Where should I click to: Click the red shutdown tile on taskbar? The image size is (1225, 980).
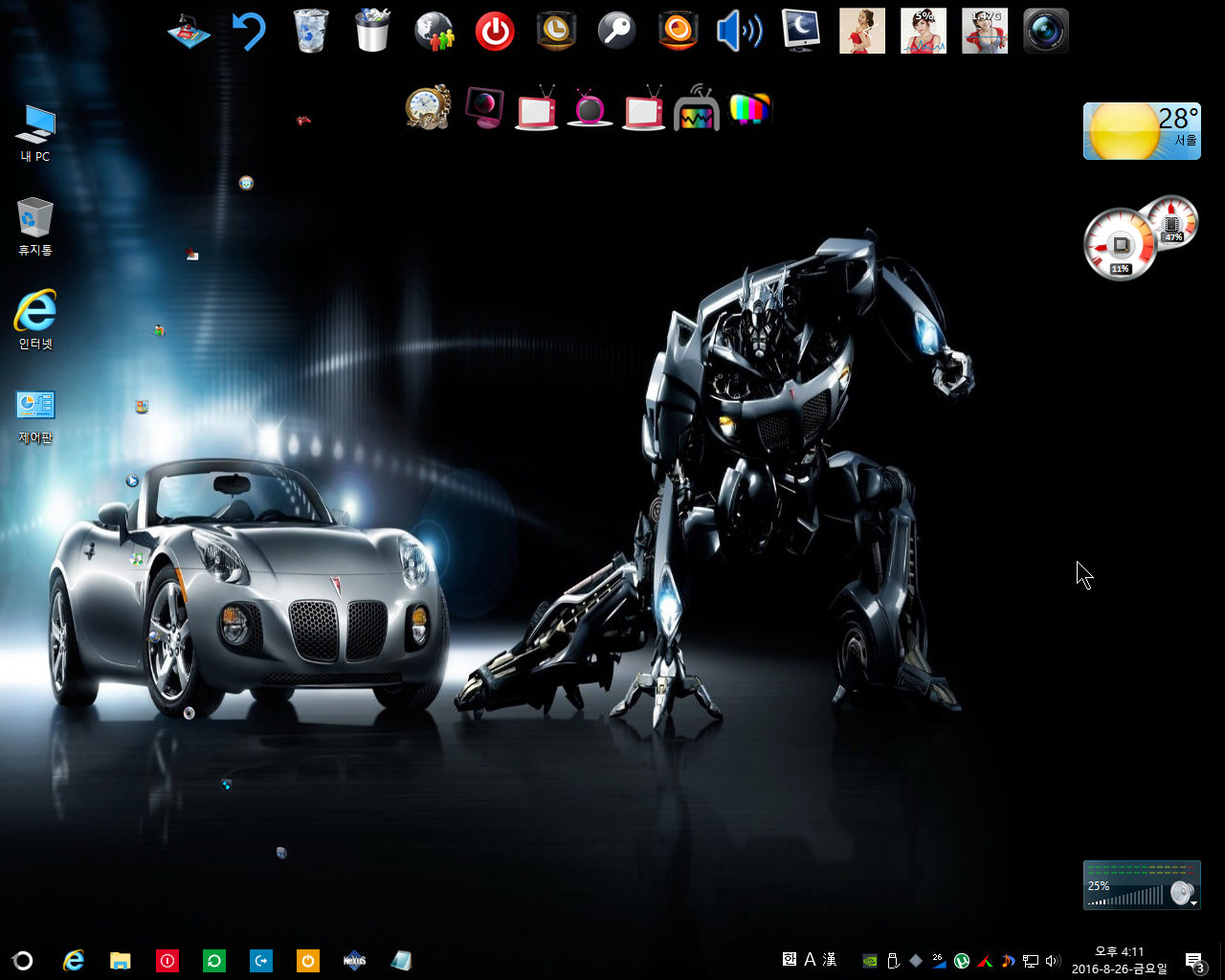tap(167, 961)
